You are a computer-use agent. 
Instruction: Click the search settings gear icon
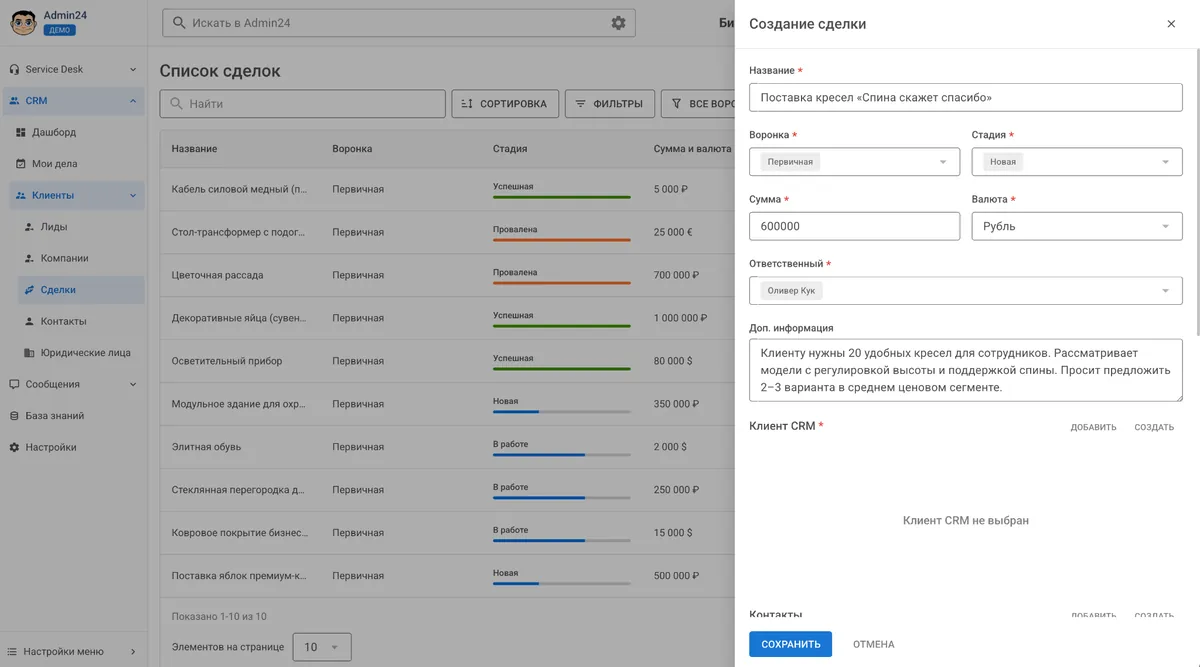618,23
